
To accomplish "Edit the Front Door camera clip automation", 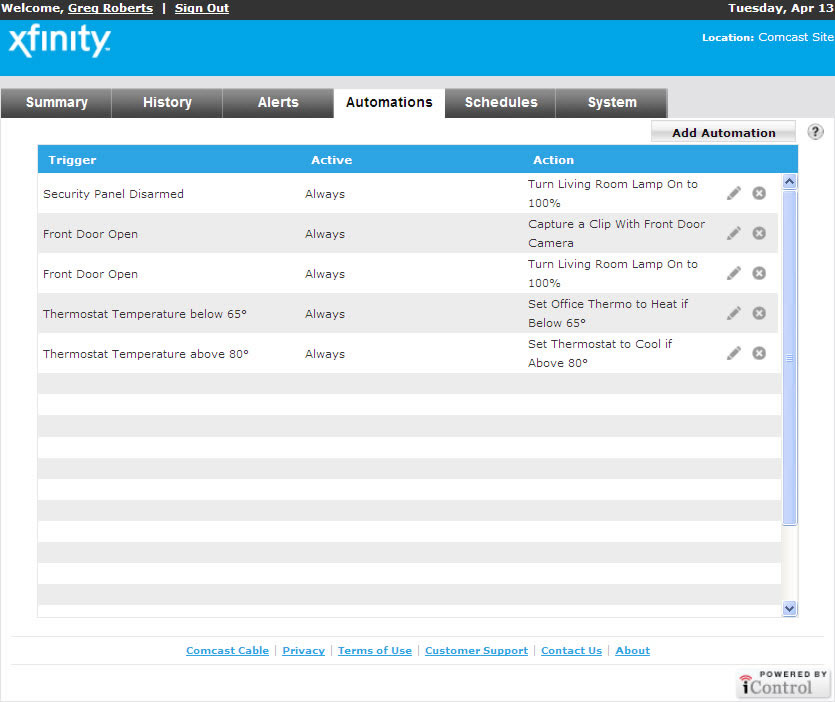I will pyautogui.click(x=734, y=233).
